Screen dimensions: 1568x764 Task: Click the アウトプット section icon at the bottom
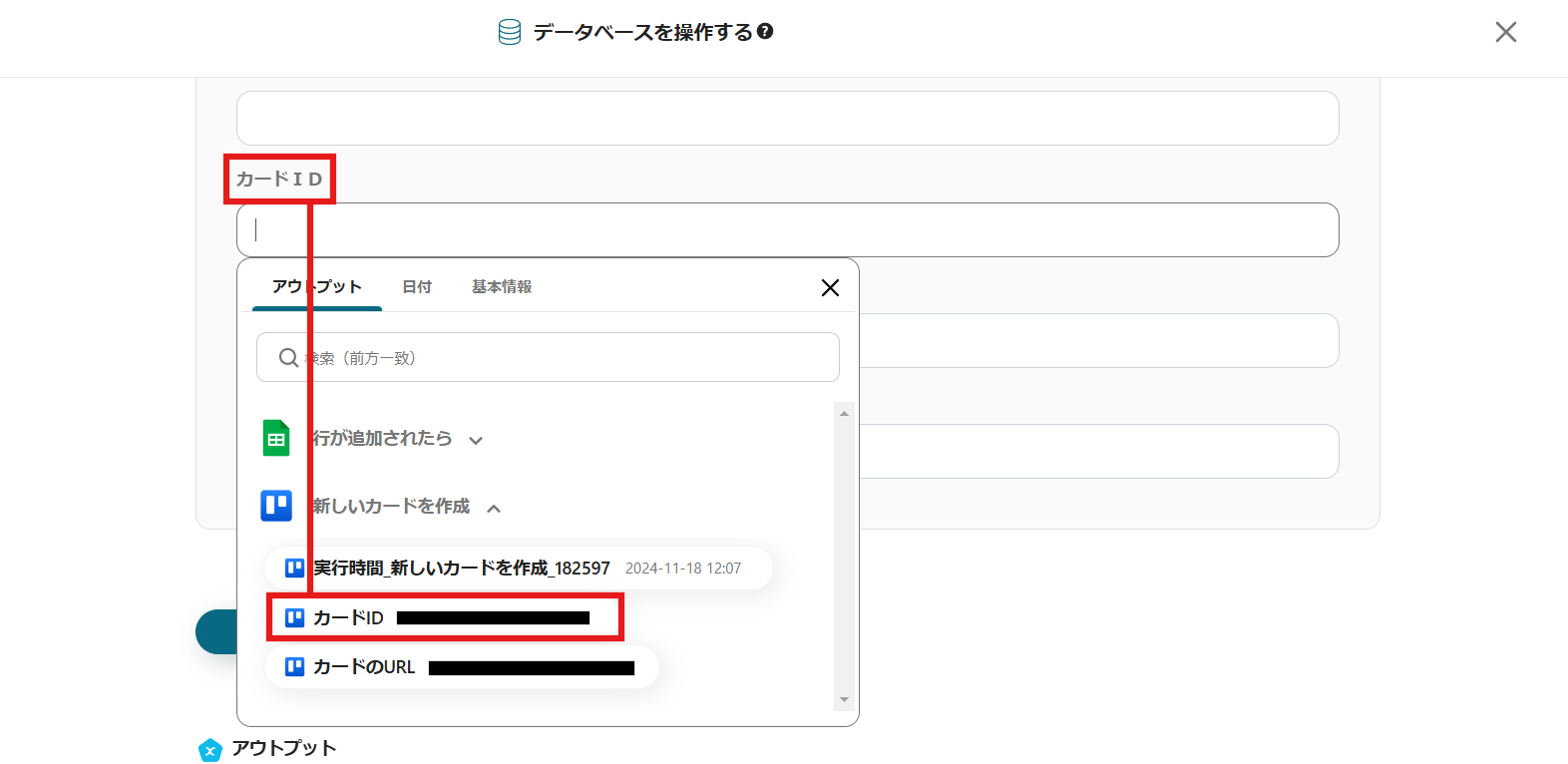(209, 749)
